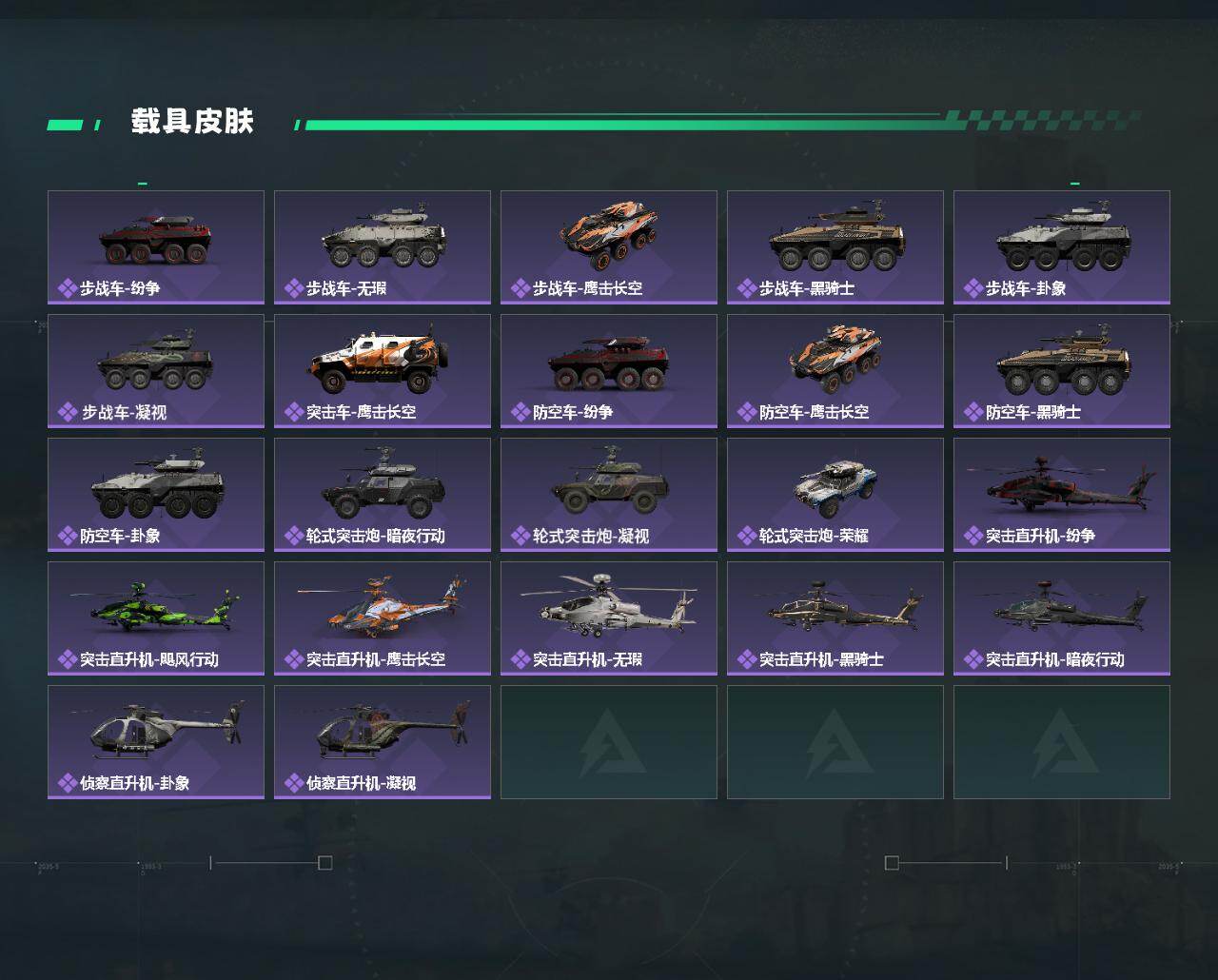The image size is (1218, 980).
Task: Select green 突击直升机-飓风行动 helicopter
Action: click(x=156, y=605)
